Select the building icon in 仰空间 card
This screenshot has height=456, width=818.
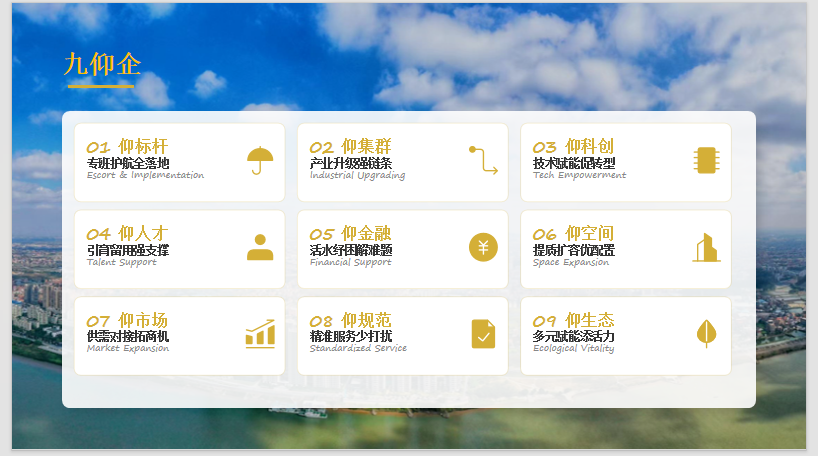[x=706, y=247]
